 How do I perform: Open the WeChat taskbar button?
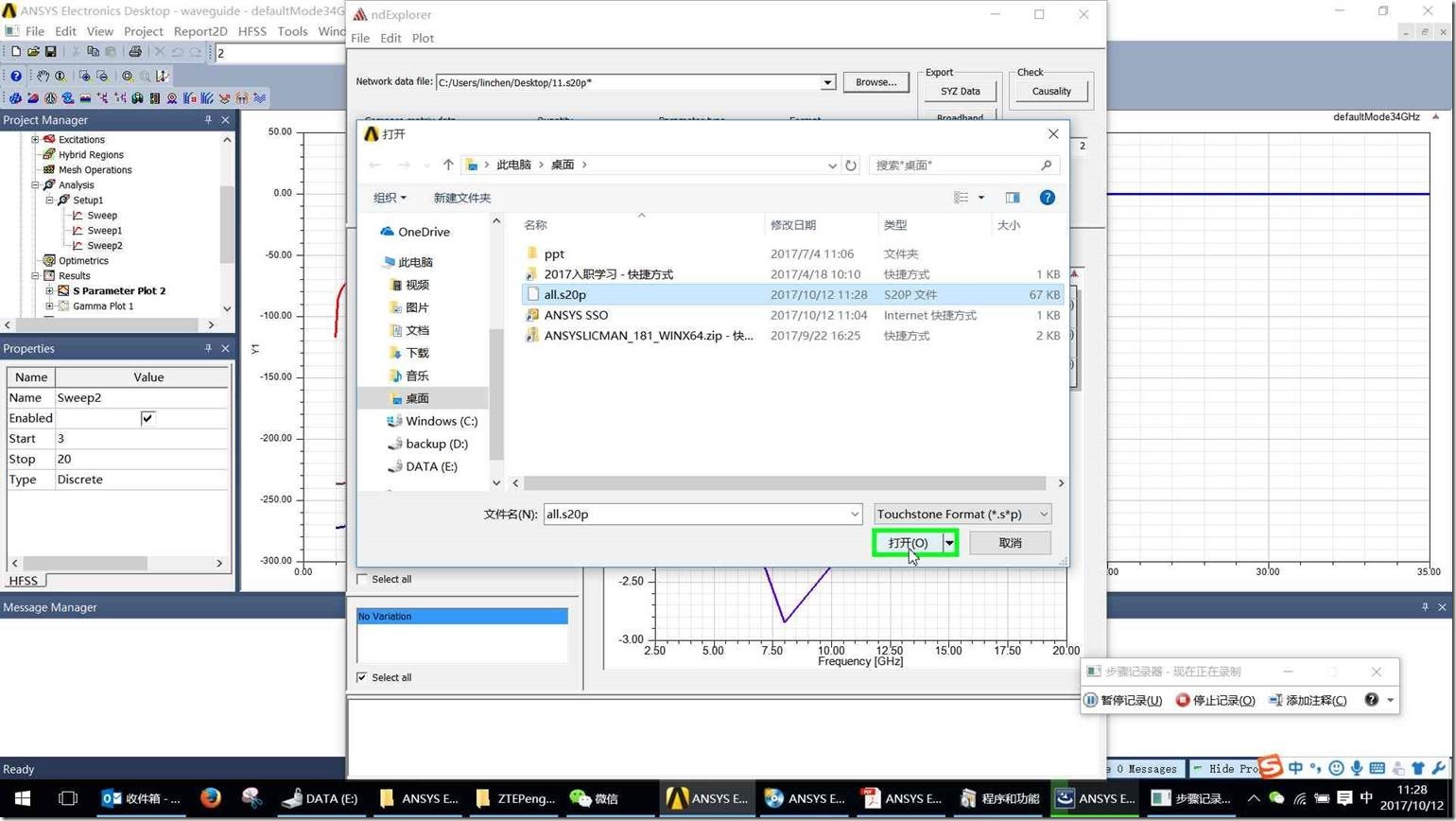593,798
